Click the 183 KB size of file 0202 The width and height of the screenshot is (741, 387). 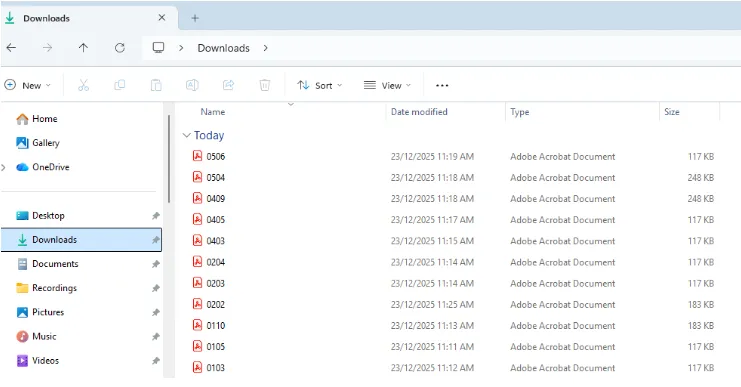point(700,305)
